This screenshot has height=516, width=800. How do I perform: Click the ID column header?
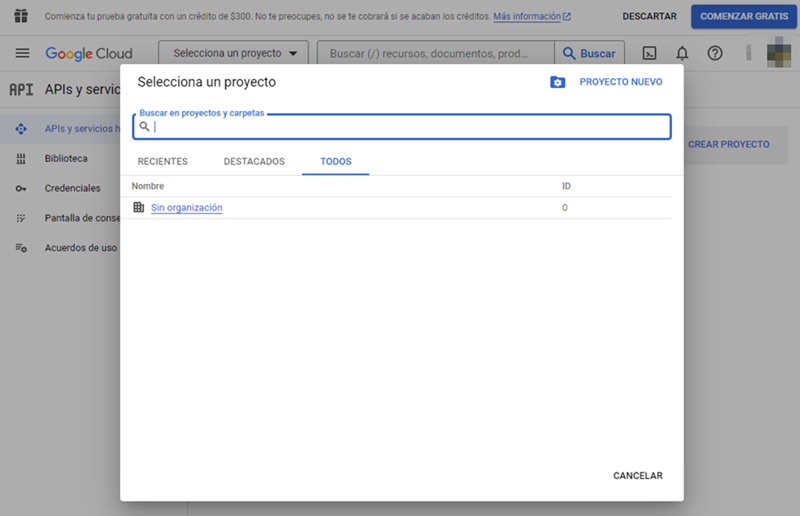pos(566,186)
